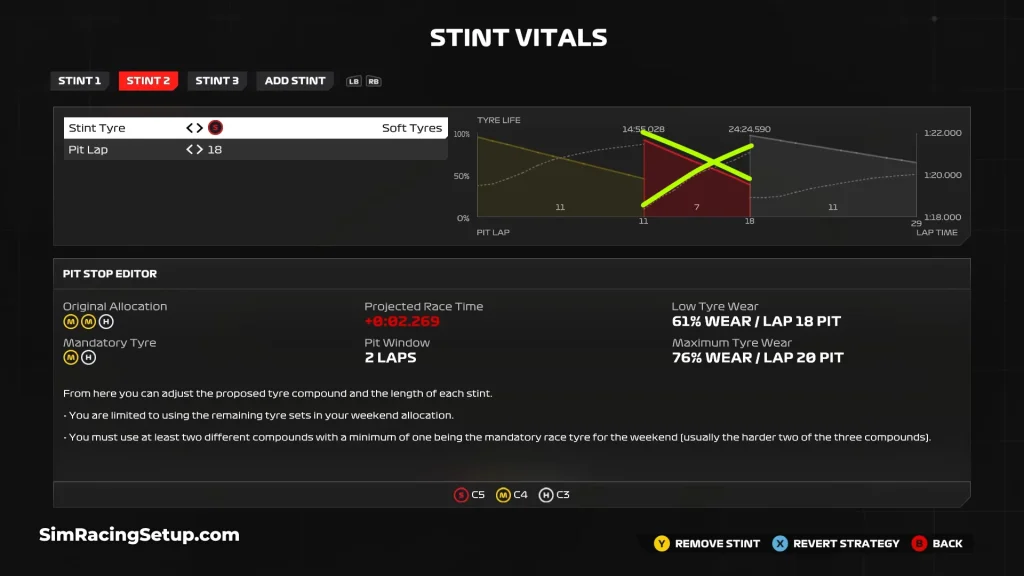This screenshot has width=1024, height=576.
Task: Toggle the RB bumper indicator
Action: [376, 81]
